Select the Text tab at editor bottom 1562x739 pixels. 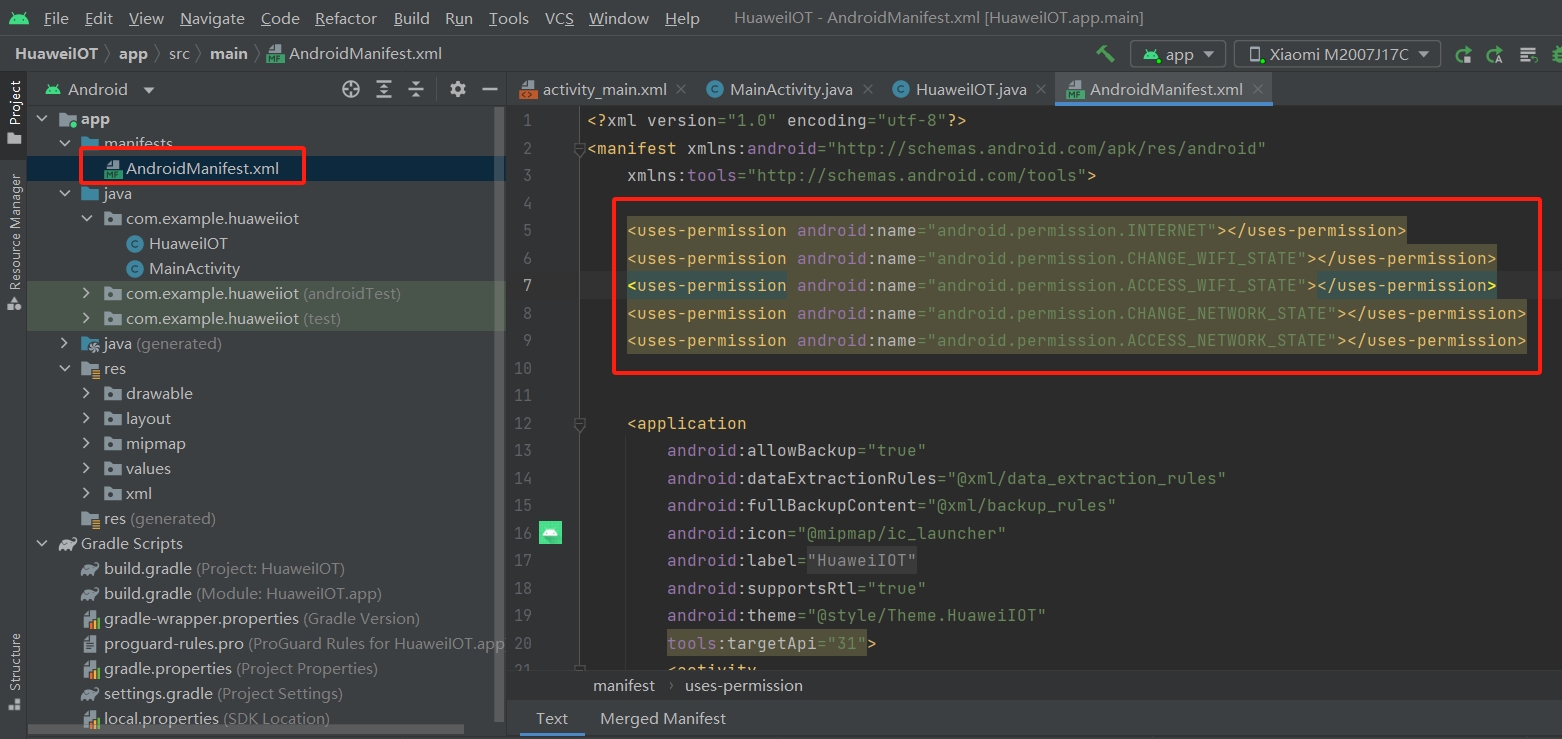pyautogui.click(x=552, y=719)
